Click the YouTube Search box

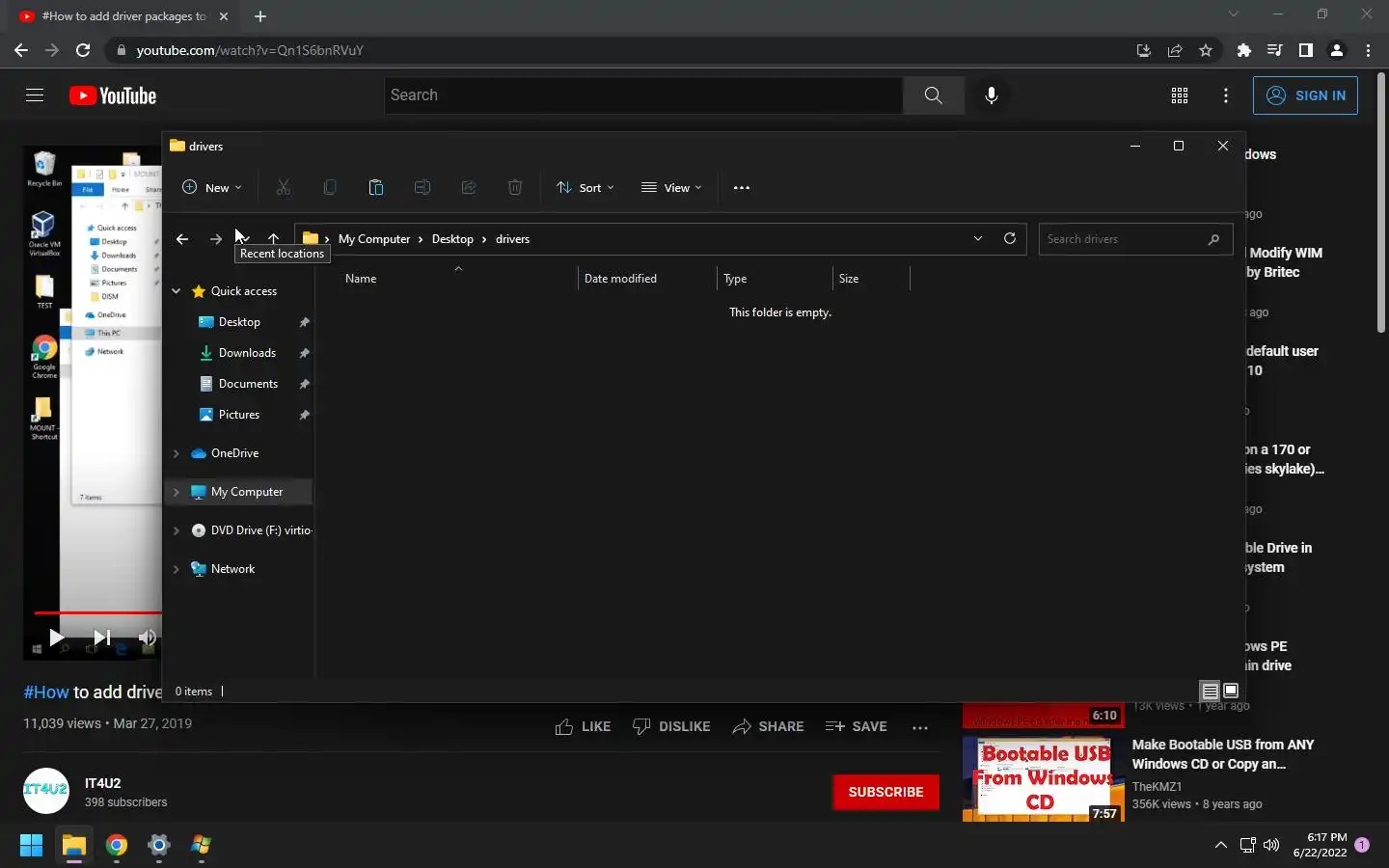coord(643,95)
